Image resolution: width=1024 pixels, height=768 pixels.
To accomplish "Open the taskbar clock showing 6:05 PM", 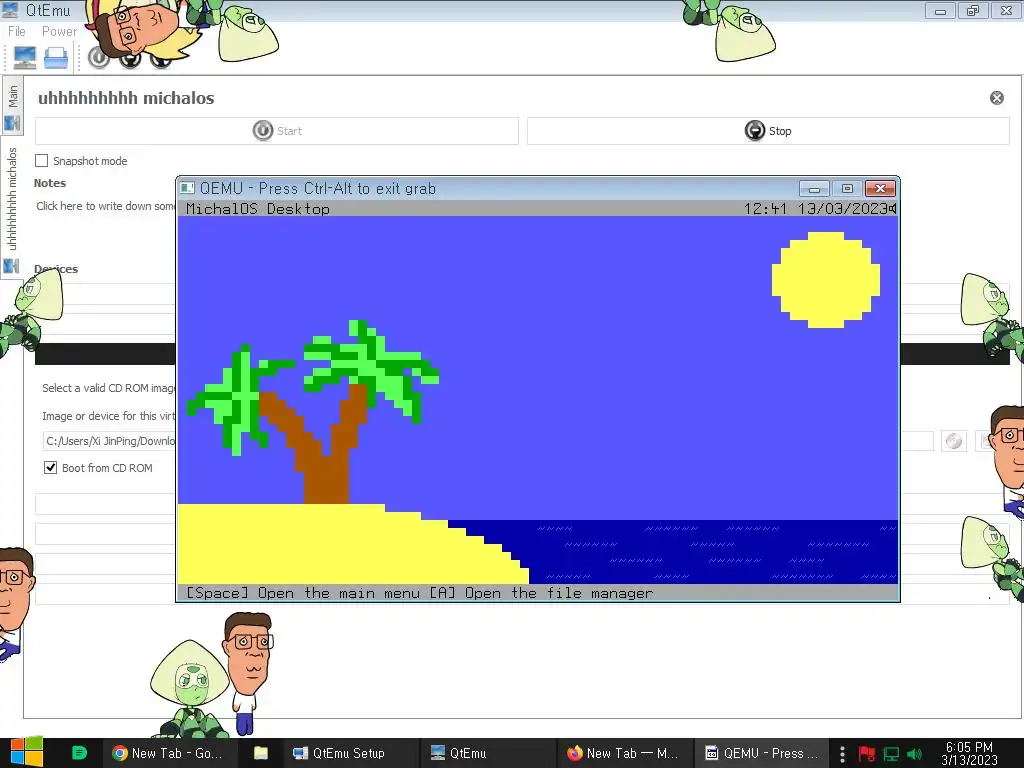I will click(969, 753).
